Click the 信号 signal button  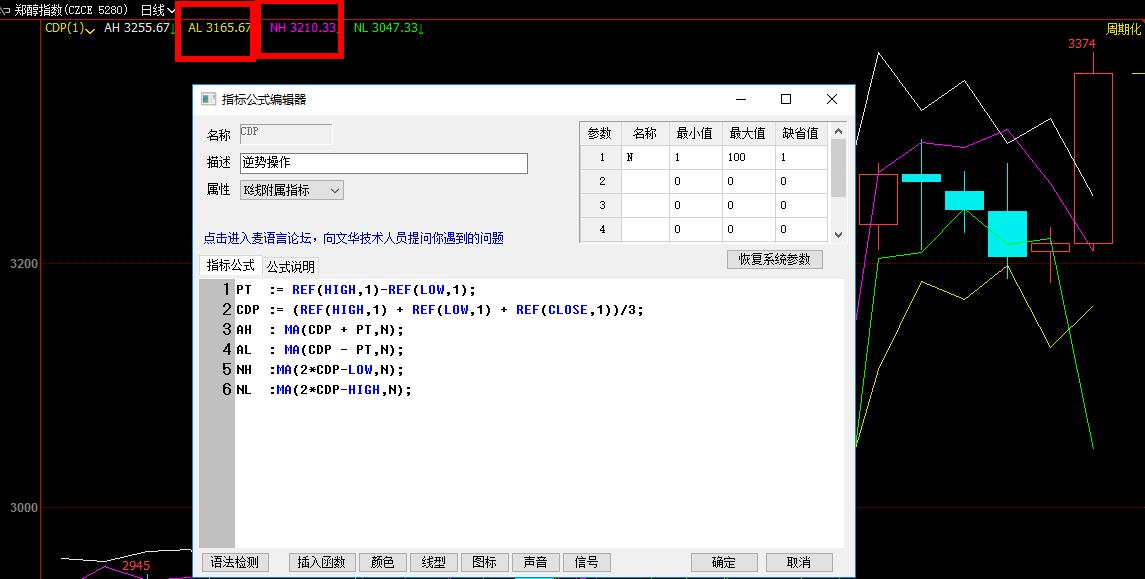(x=587, y=562)
